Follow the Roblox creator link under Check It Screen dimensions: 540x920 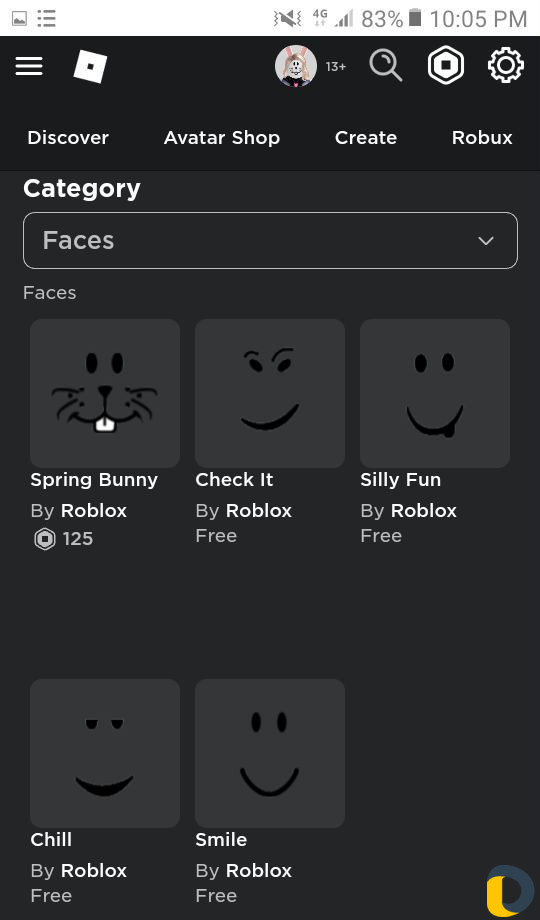click(259, 510)
